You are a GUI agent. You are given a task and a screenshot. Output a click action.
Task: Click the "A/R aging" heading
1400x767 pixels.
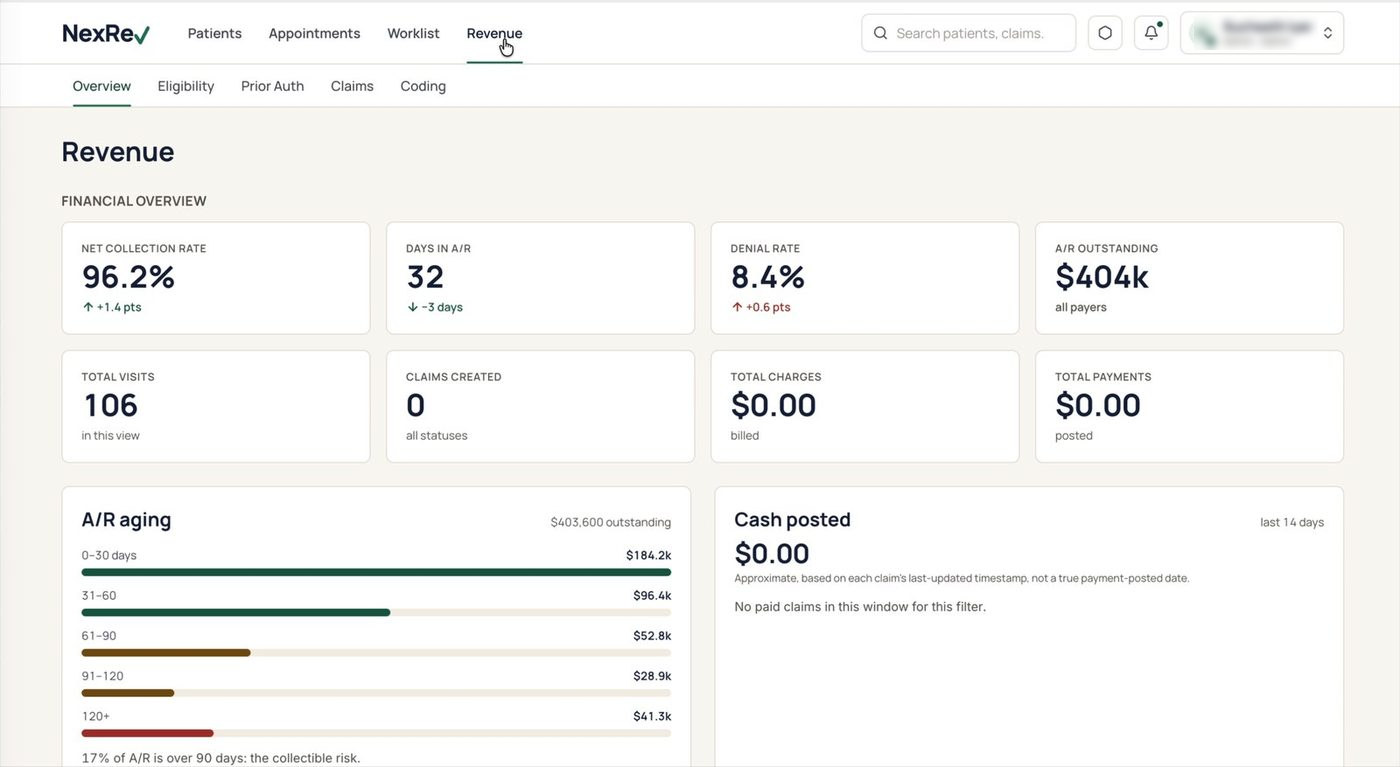coord(126,520)
